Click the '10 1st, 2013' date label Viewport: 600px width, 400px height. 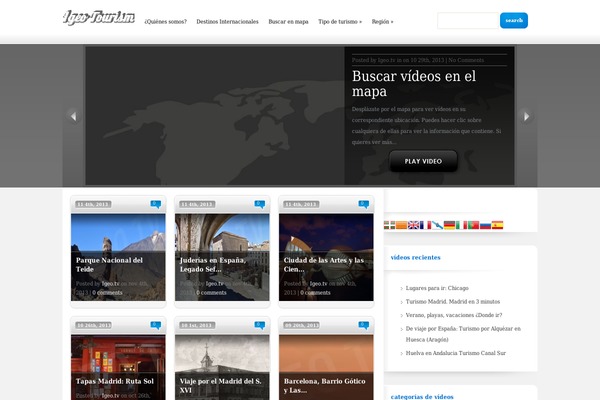196,325
